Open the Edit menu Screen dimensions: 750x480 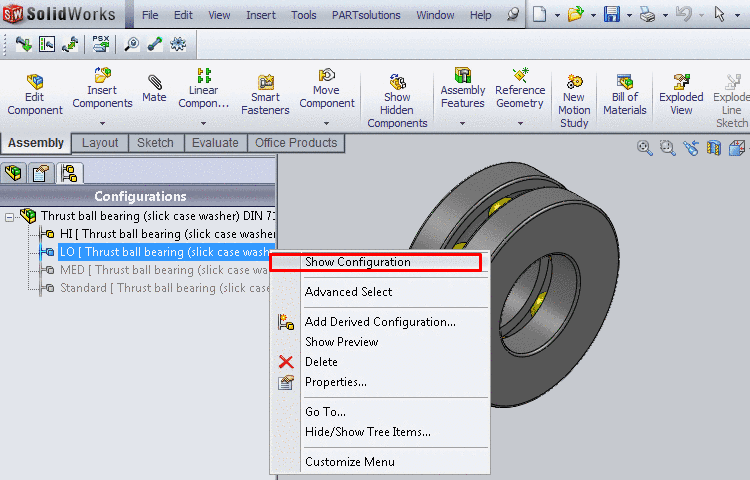coord(183,15)
